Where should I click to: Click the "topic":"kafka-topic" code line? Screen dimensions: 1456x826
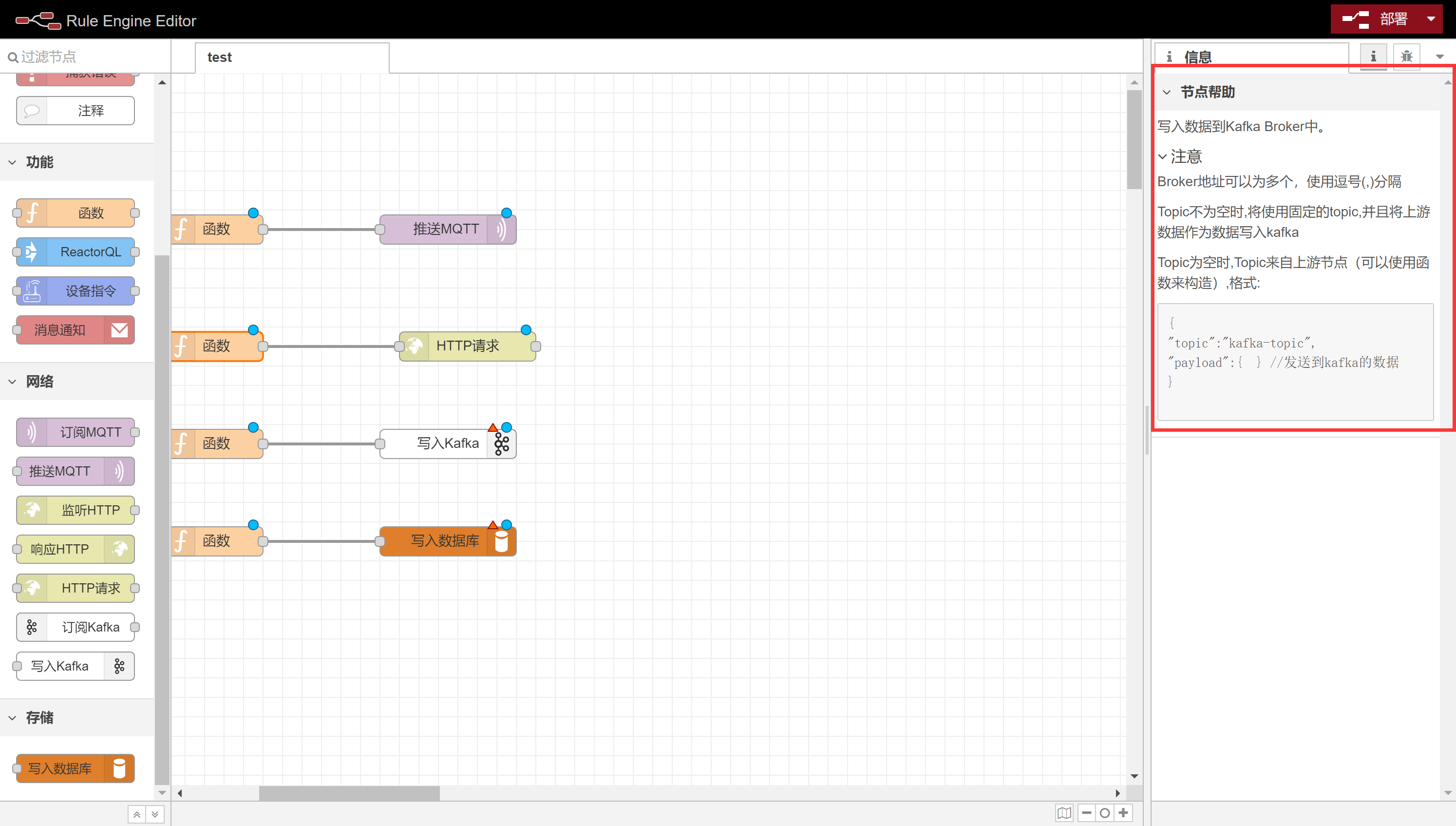pos(1241,343)
